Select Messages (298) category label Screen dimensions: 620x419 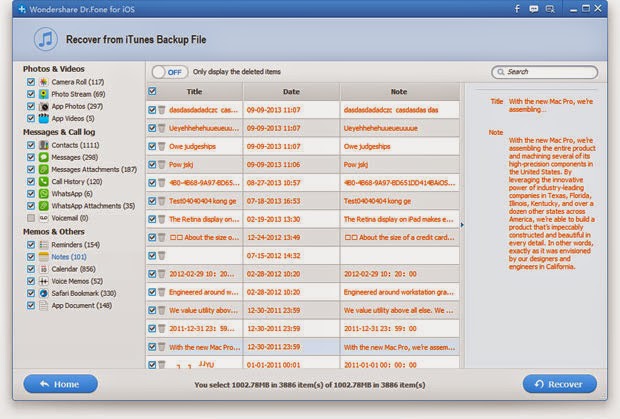(74, 157)
